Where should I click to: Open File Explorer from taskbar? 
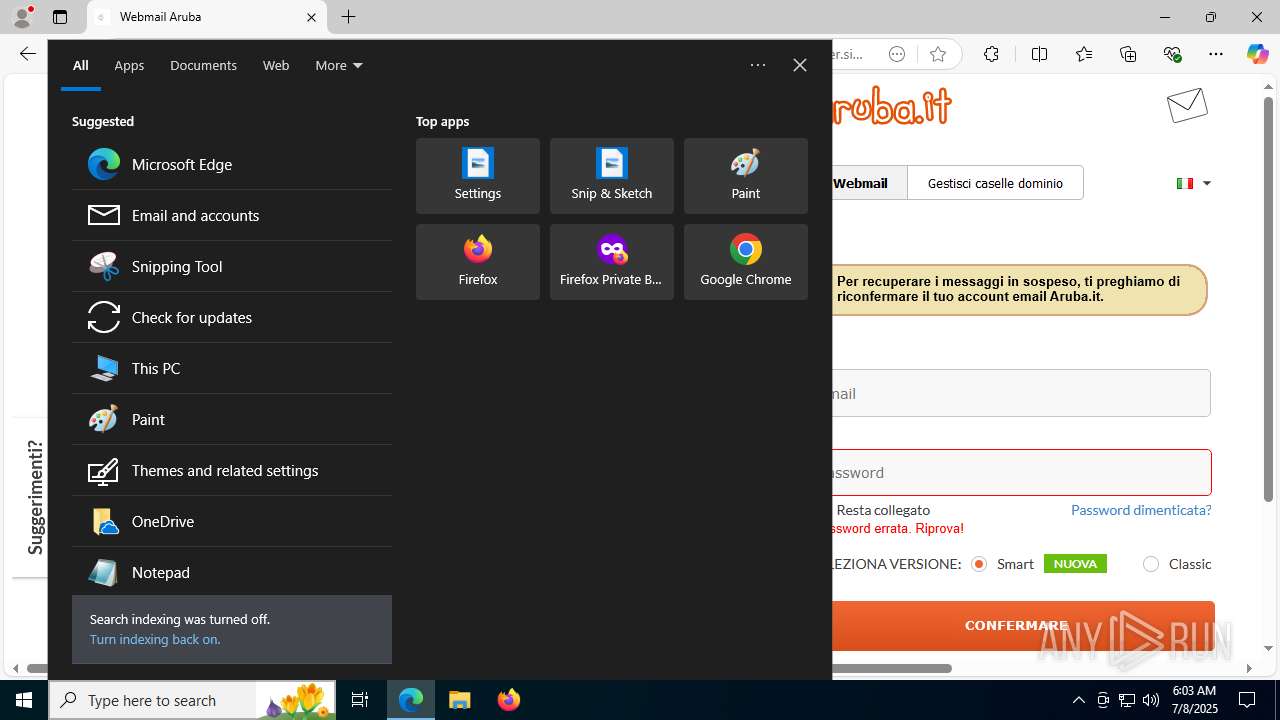pyautogui.click(x=460, y=700)
